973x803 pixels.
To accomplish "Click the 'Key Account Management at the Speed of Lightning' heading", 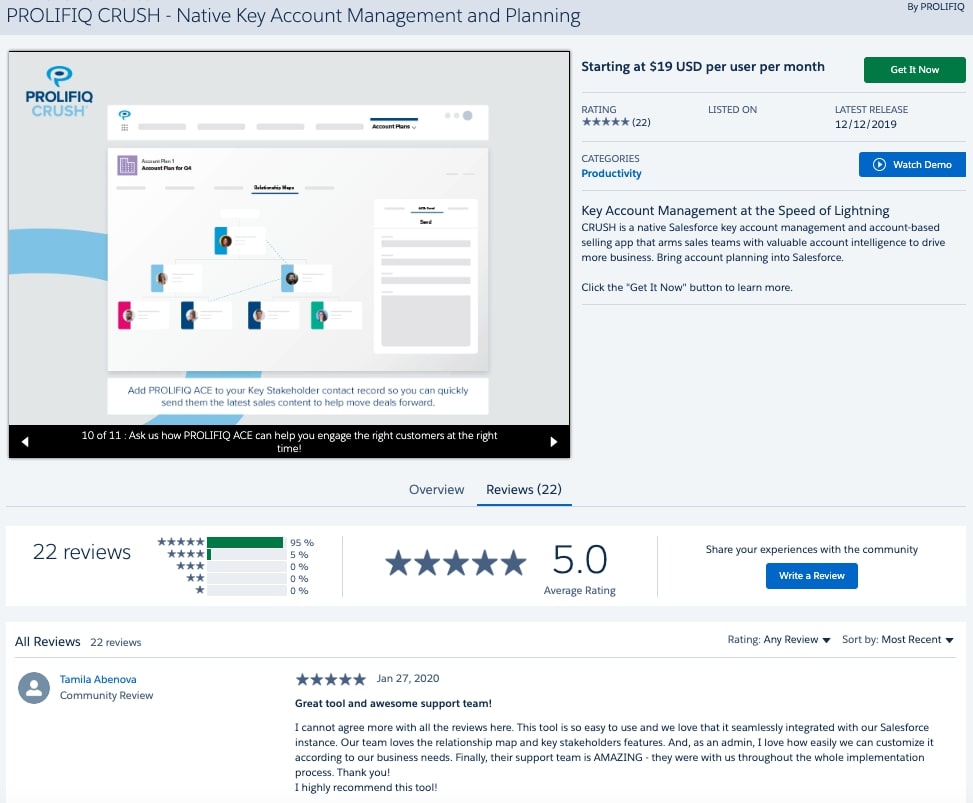I will pos(735,211).
